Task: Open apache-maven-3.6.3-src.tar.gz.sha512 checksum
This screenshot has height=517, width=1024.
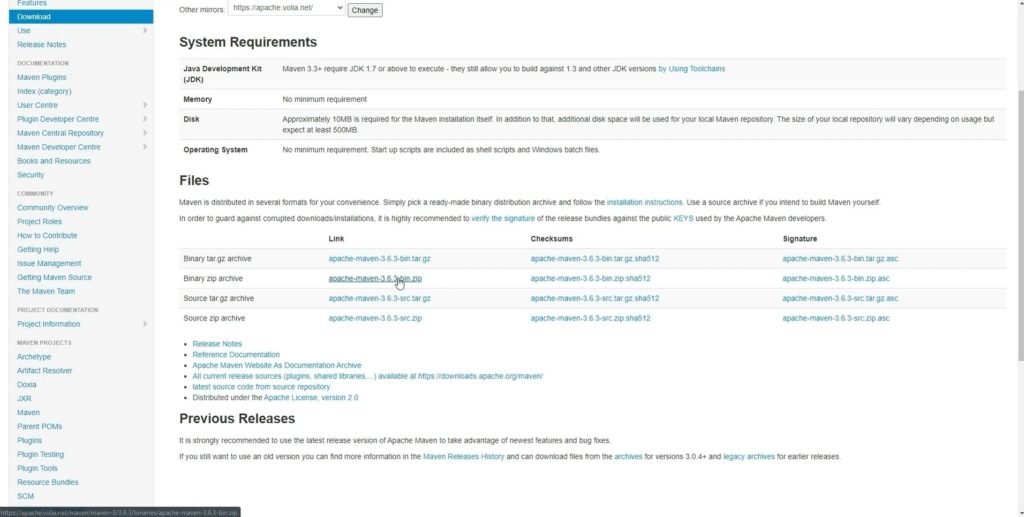Action: pyautogui.click(x=595, y=298)
